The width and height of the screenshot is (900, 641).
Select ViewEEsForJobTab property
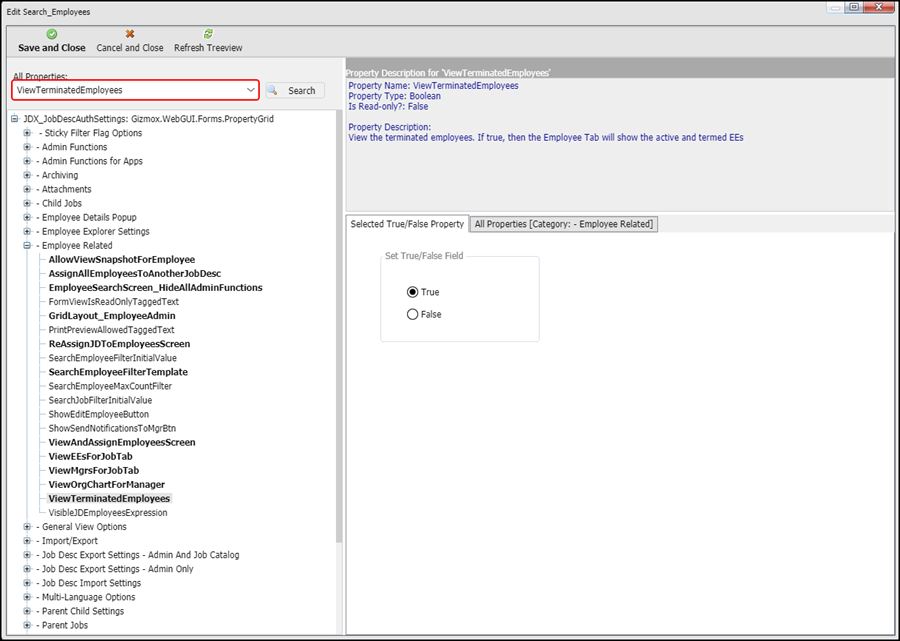(x=91, y=456)
